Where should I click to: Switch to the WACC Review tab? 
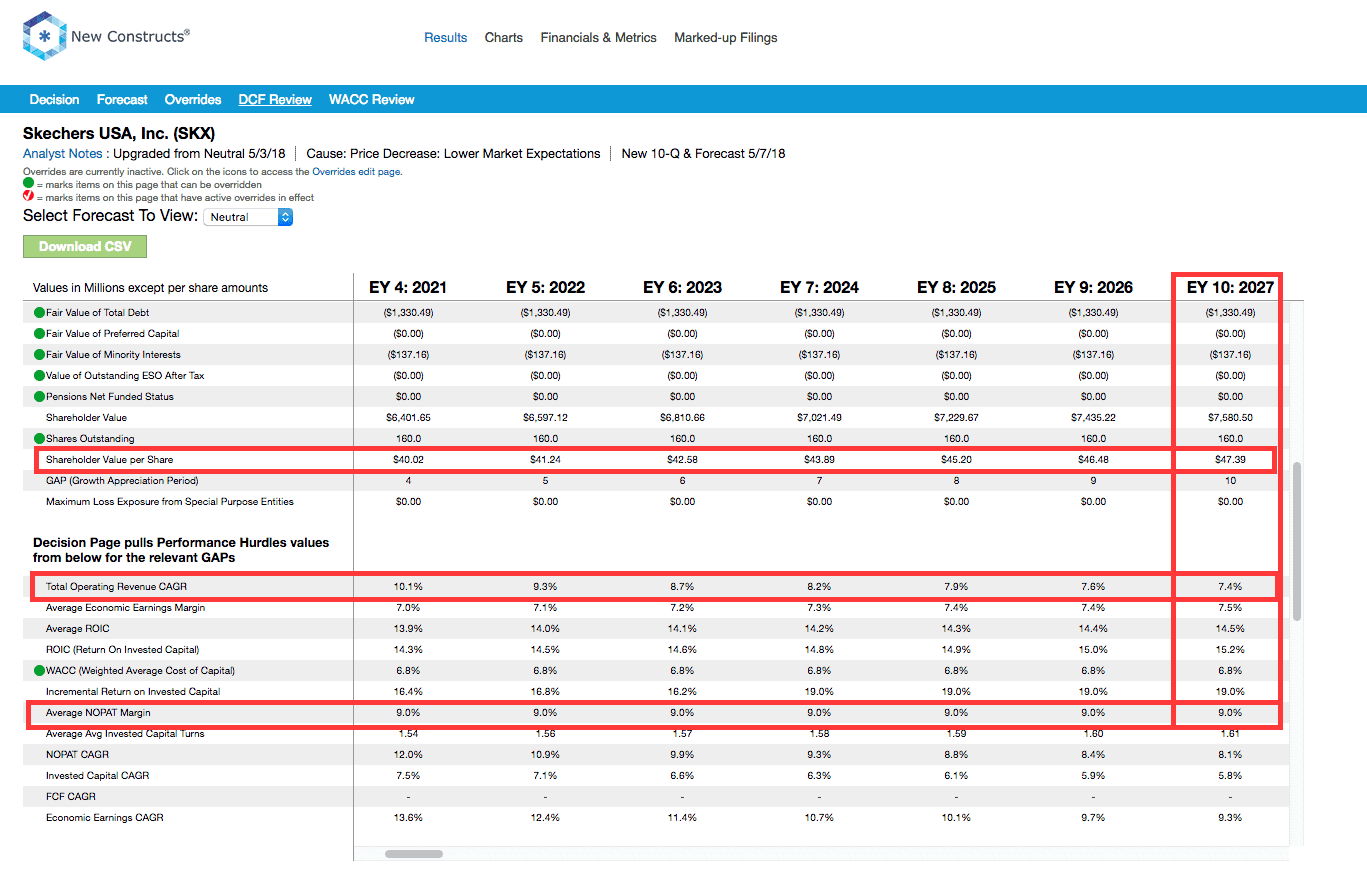pos(372,100)
